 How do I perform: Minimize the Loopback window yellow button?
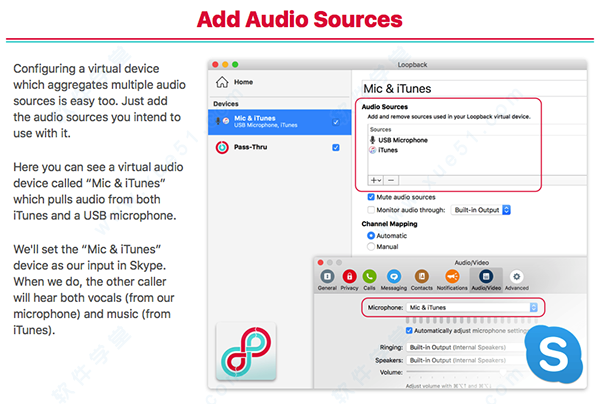tap(225, 64)
